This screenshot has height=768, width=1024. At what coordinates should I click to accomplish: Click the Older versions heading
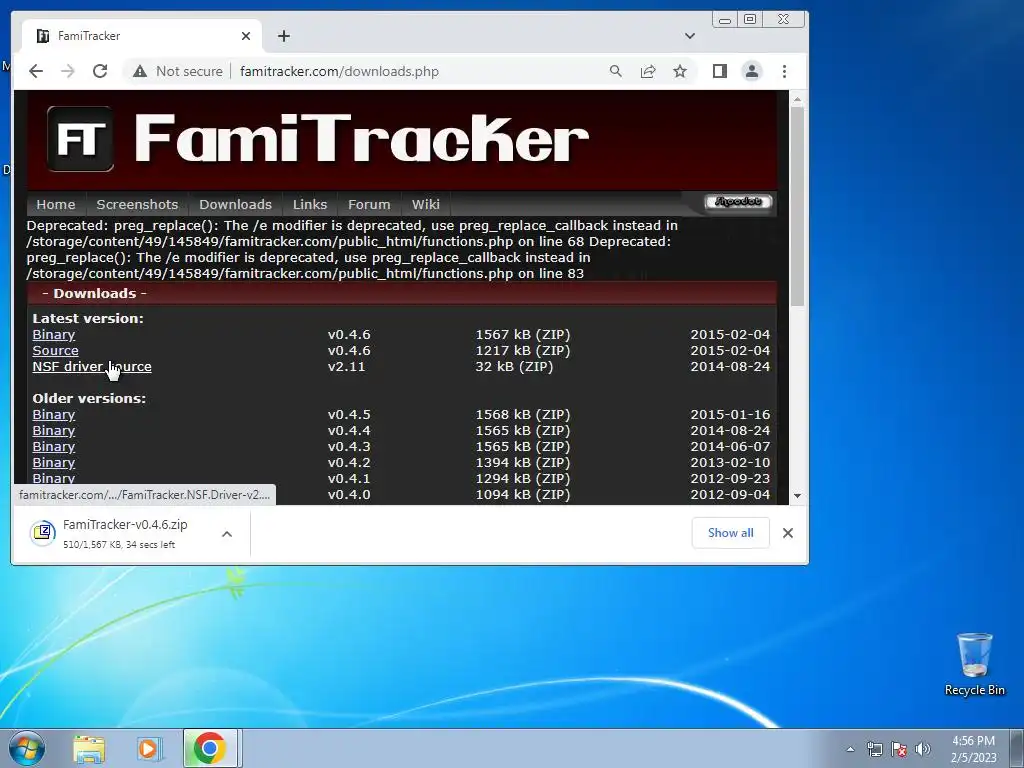click(x=89, y=398)
